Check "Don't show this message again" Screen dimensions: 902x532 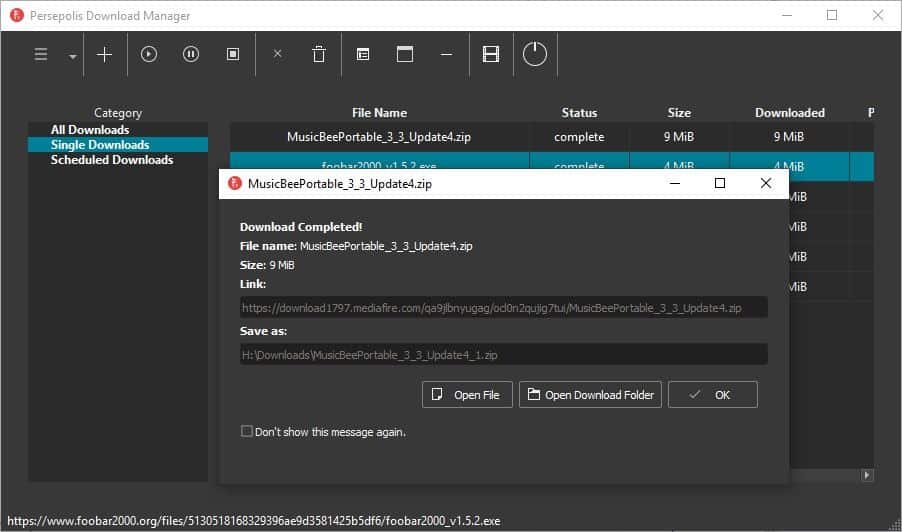[x=247, y=432]
